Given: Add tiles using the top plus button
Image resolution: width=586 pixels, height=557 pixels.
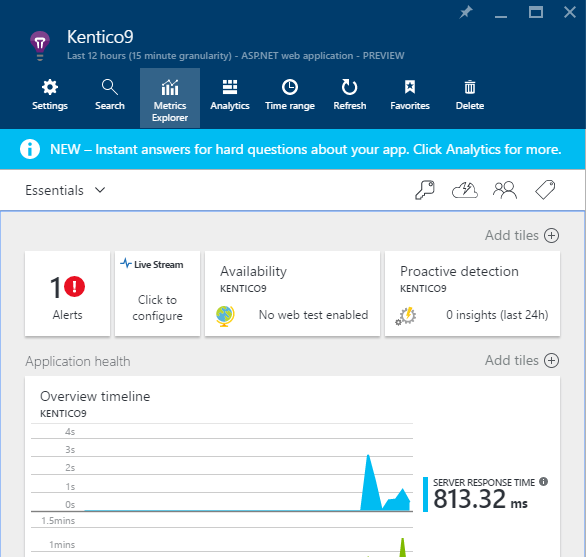Looking at the screenshot, I should tap(551, 236).
